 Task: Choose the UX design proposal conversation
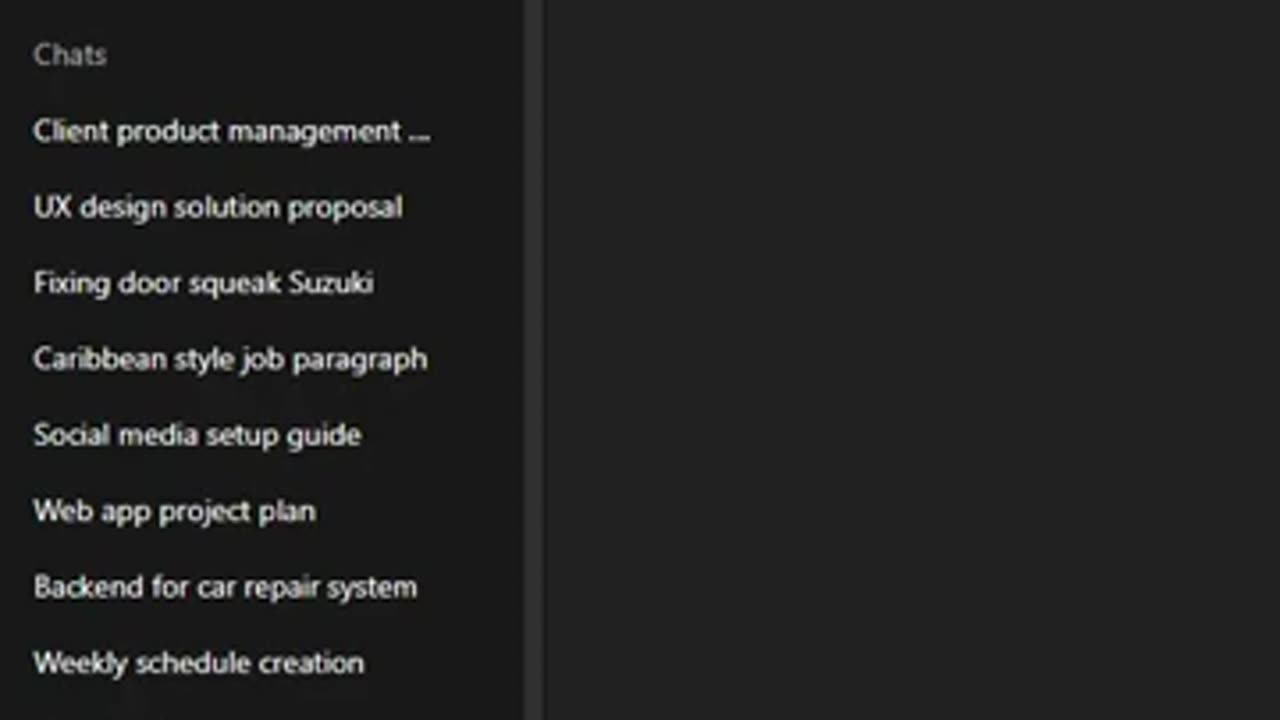tap(218, 208)
